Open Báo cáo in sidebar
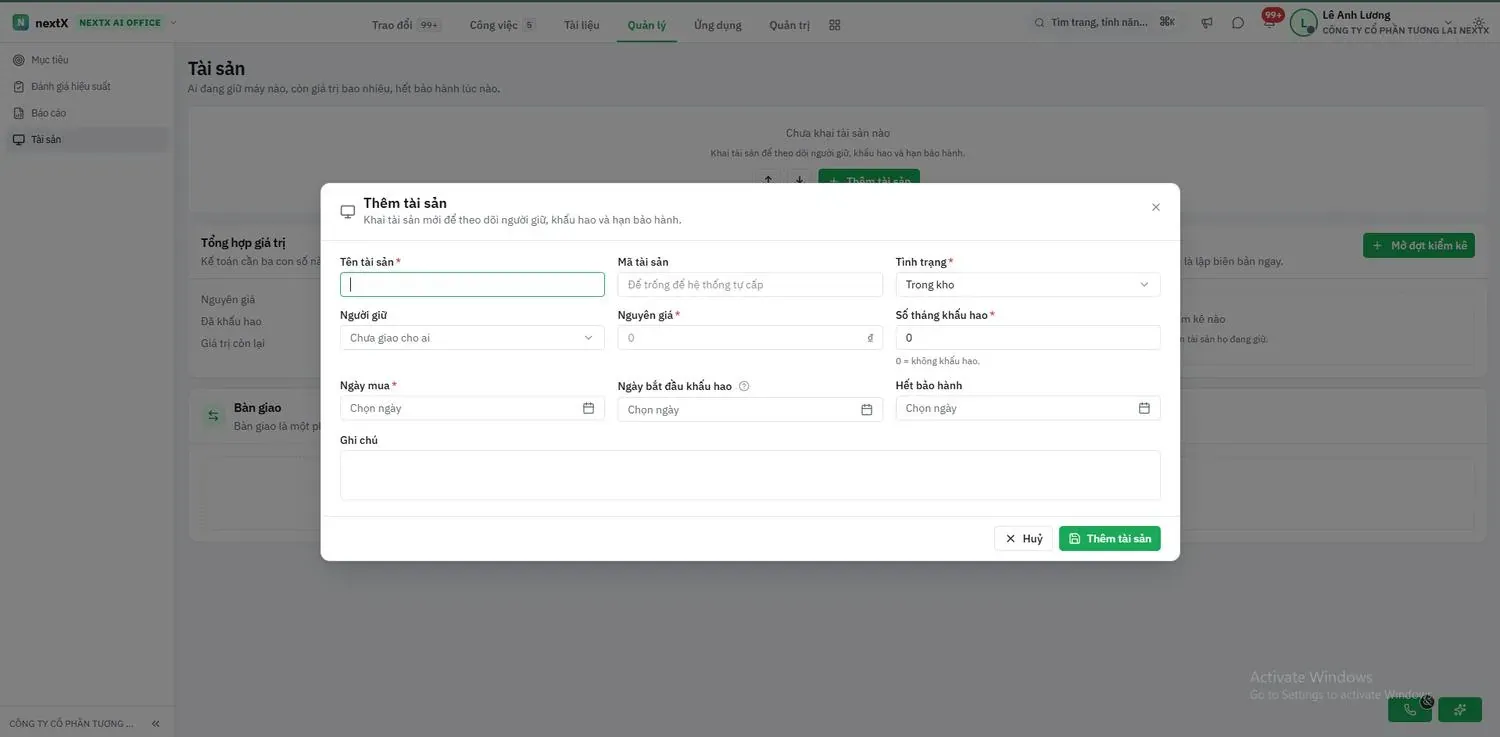This screenshot has height=737, width=1500. click(x=86, y=113)
